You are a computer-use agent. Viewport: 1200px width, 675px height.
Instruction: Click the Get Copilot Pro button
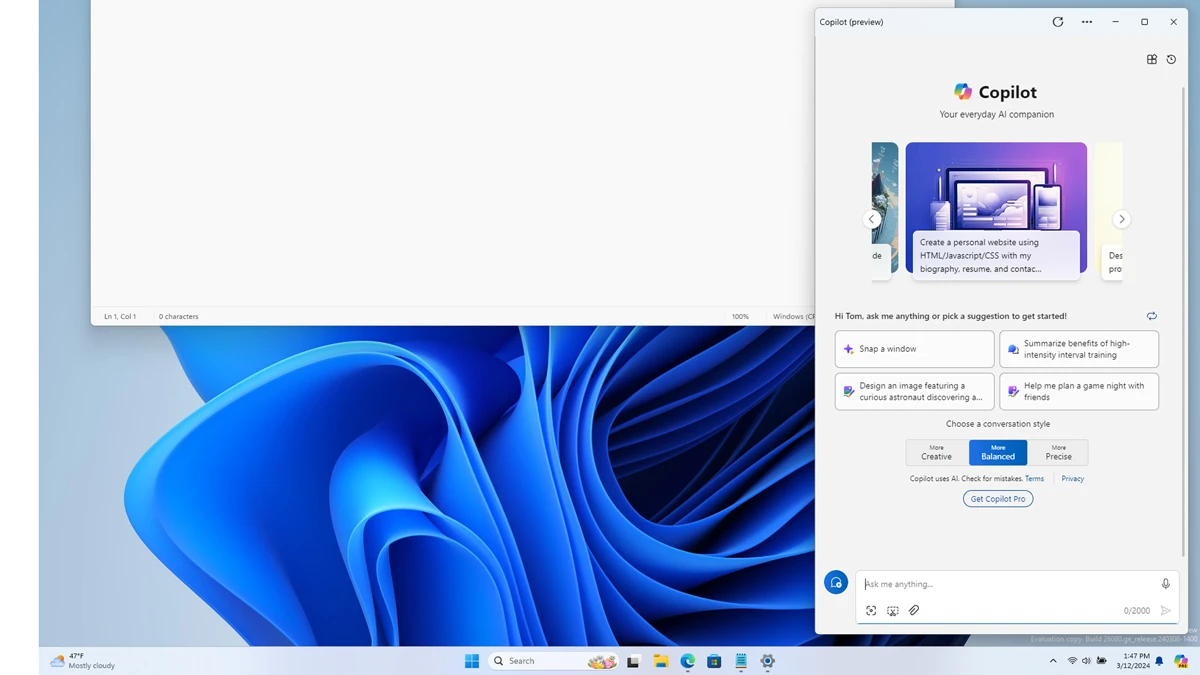click(998, 499)
